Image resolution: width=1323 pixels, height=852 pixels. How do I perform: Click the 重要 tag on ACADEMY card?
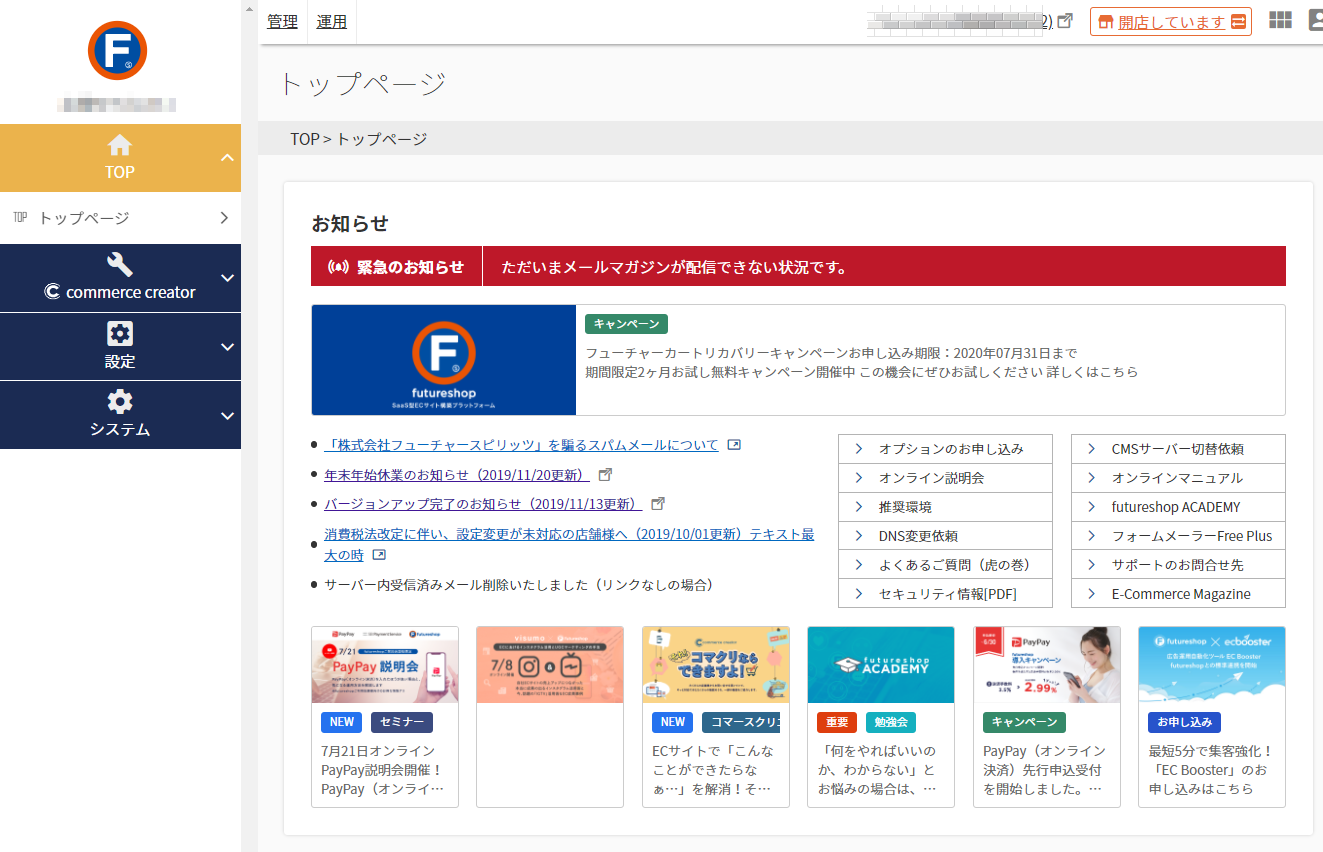[x=837, y=722]
